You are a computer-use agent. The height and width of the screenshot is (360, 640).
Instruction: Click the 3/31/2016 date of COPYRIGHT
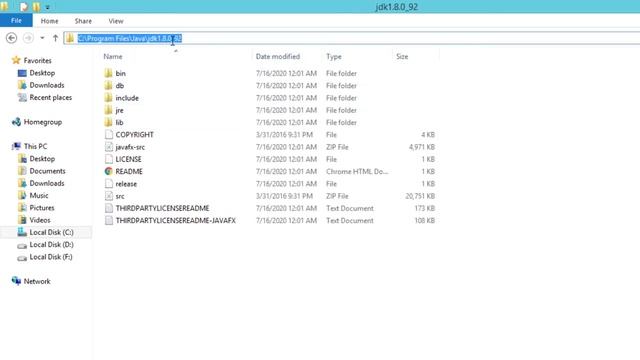(x=284, y=135)
